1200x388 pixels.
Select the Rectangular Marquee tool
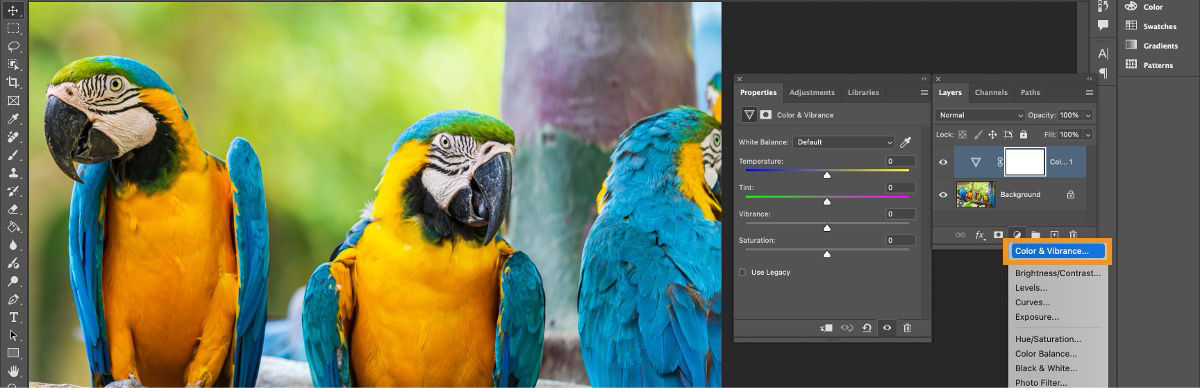14,28
